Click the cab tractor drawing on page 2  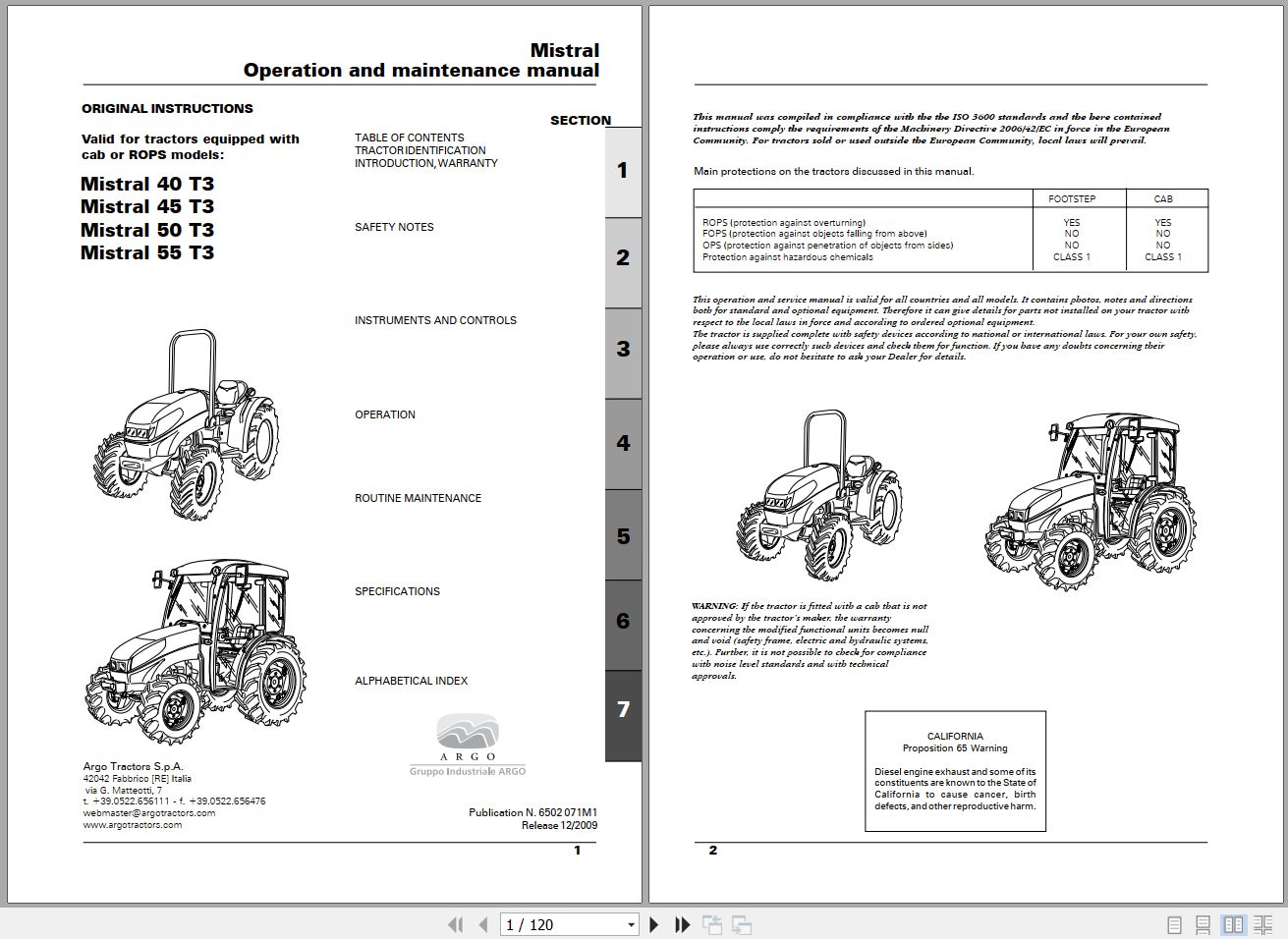pyautogui.click(x=1091, y=501)
